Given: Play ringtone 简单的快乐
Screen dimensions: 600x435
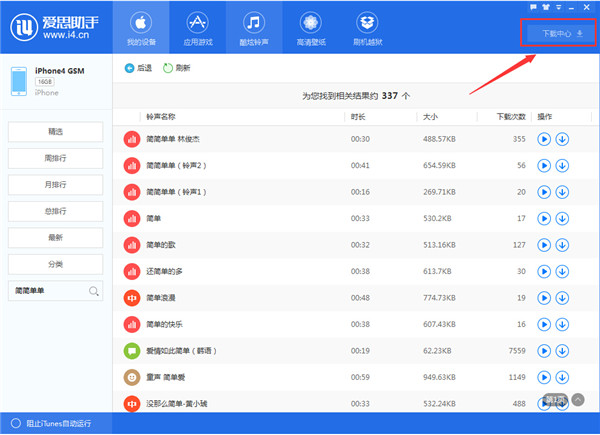Looking at the screenshot, I should [544, 324].
